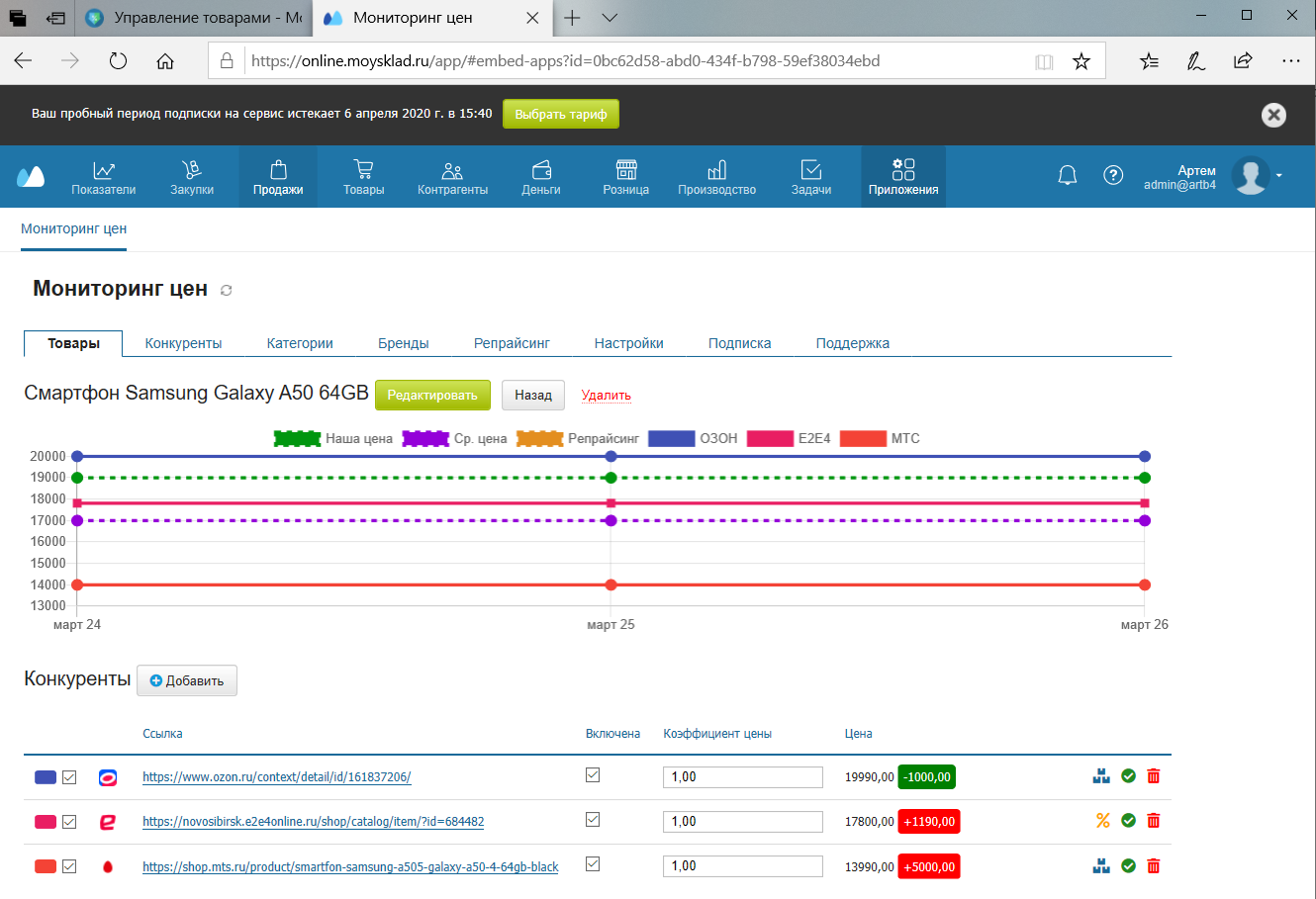Viewport: 1316px width, 899px height.
Task: Refresh the browser page
Action: (x=118, y=61)
